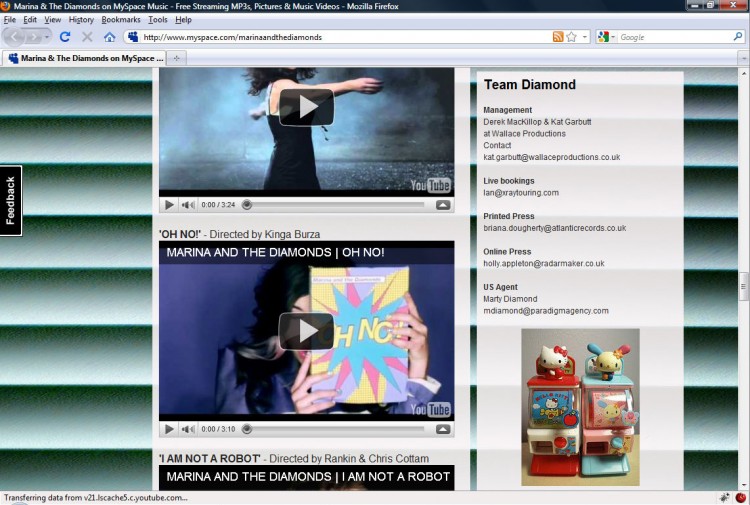Image resolution: width=750 pixels, height=505 pixels.
Task: Subscribe via the RSS feed icon
Action: tap(558, 37)
